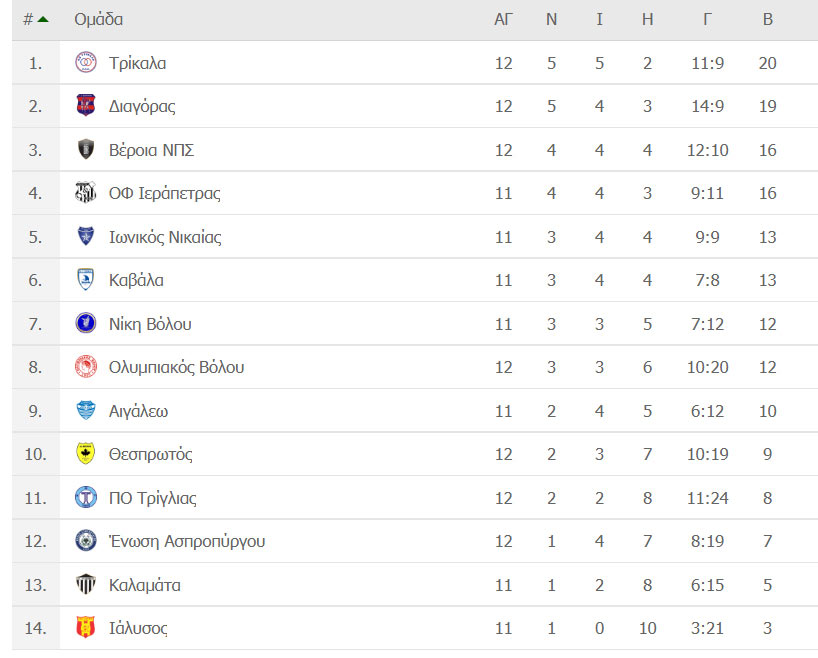Viewport: 818px width, 658px height.
Task: Click the ΟΦ Ιεράπετρας team logo
Action: (86, 193)
